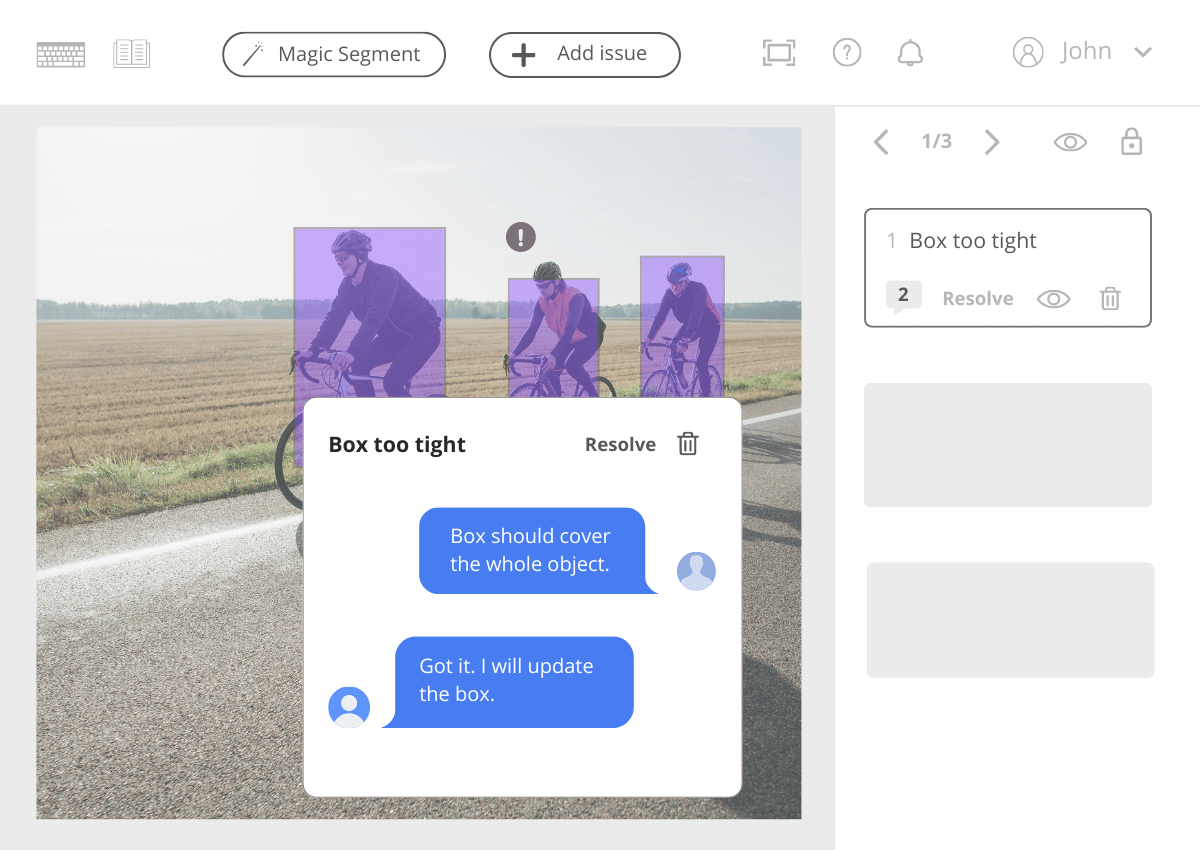Select the leftmost cyclist's bounding box

(369, 300)
